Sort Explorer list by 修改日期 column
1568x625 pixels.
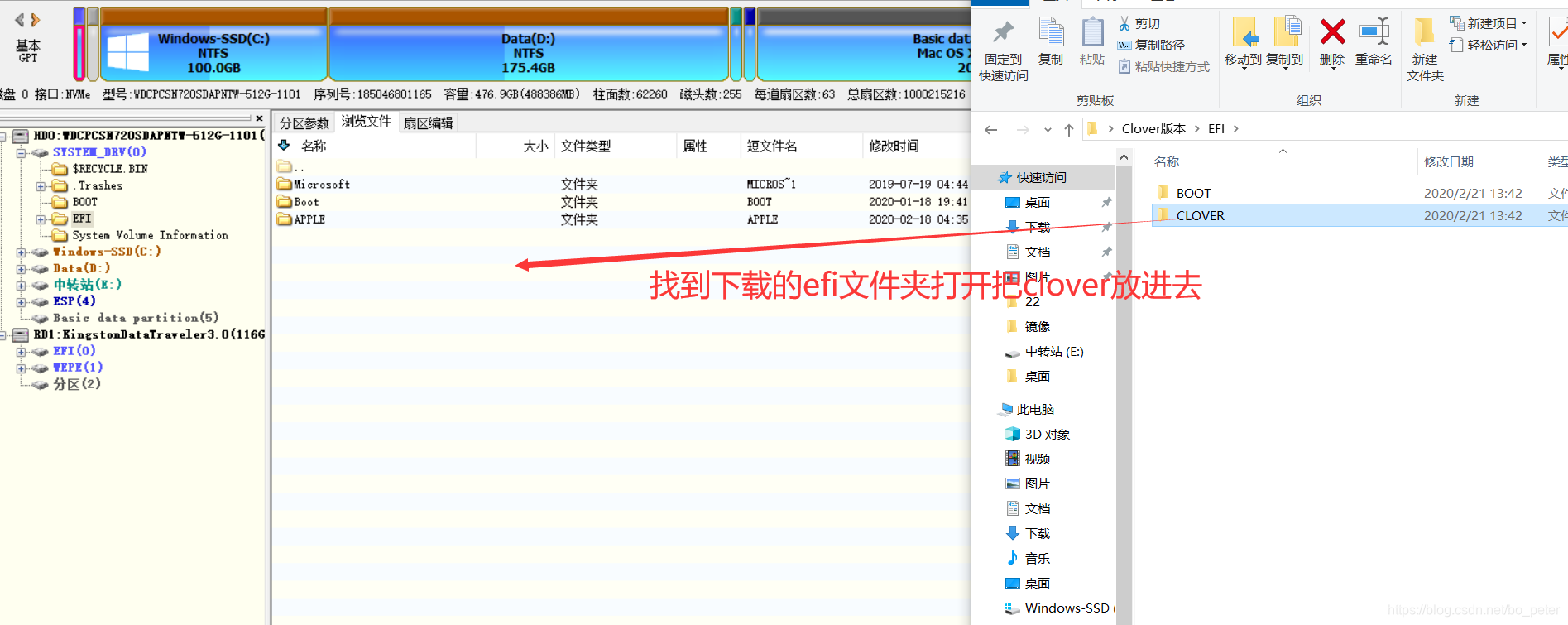click(1449, 162)
